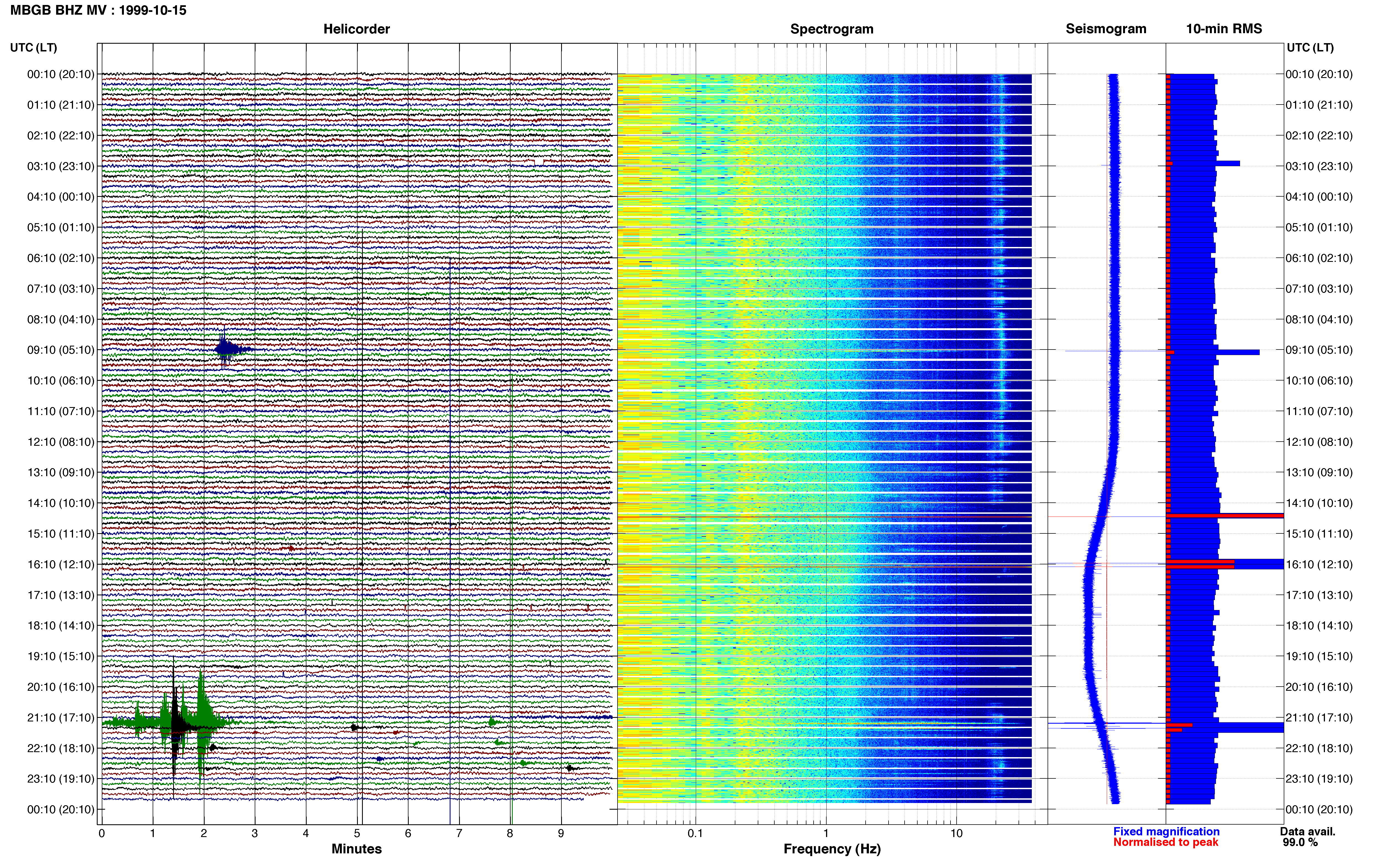The image size is (1388, 868).
Task: Click the left time label '02:10 (22:10)'
Action: (60, 135)
